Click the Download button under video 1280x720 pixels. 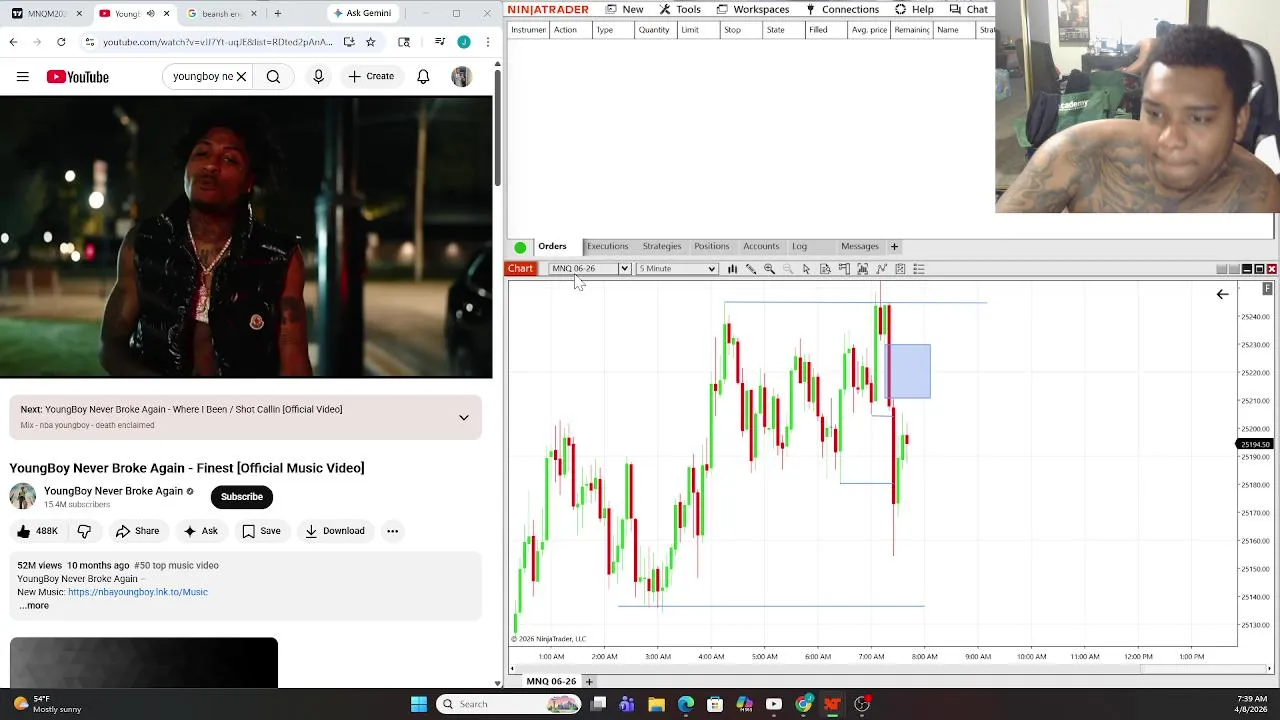335,531
